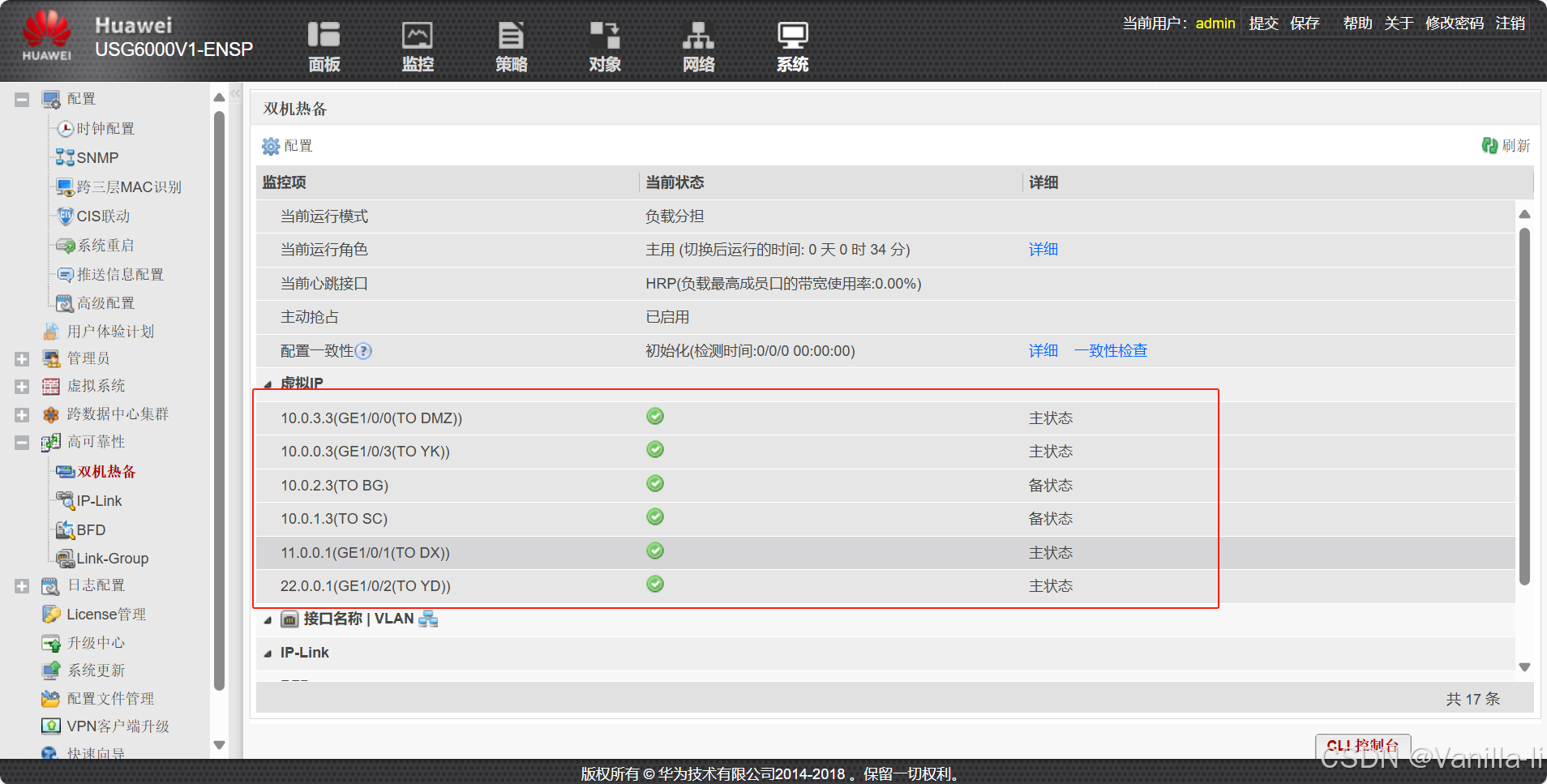Click the table scrollbar up arrow

coord(1524,214)
